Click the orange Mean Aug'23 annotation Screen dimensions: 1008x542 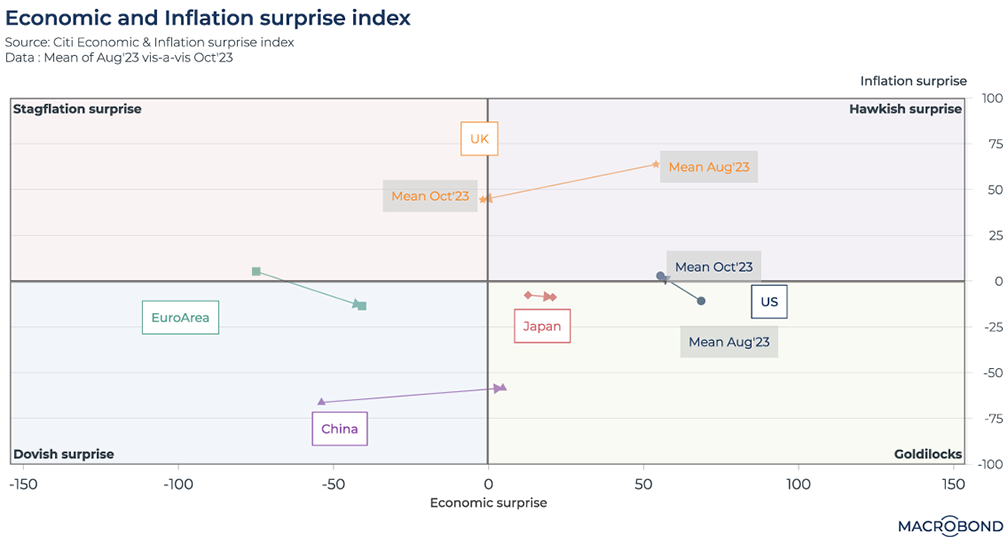[708, 167]
